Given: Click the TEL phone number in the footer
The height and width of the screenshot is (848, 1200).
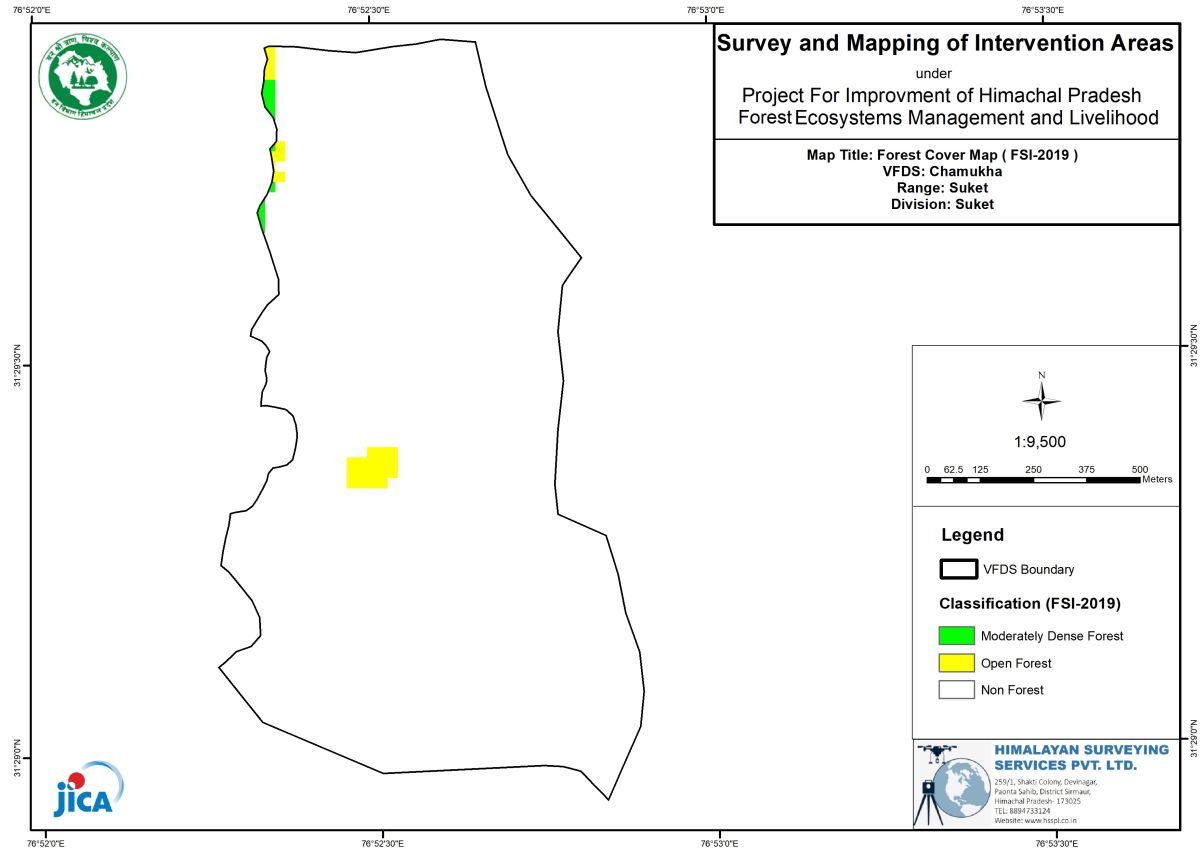Looking at the screenshot, I should coord(1022,810).
